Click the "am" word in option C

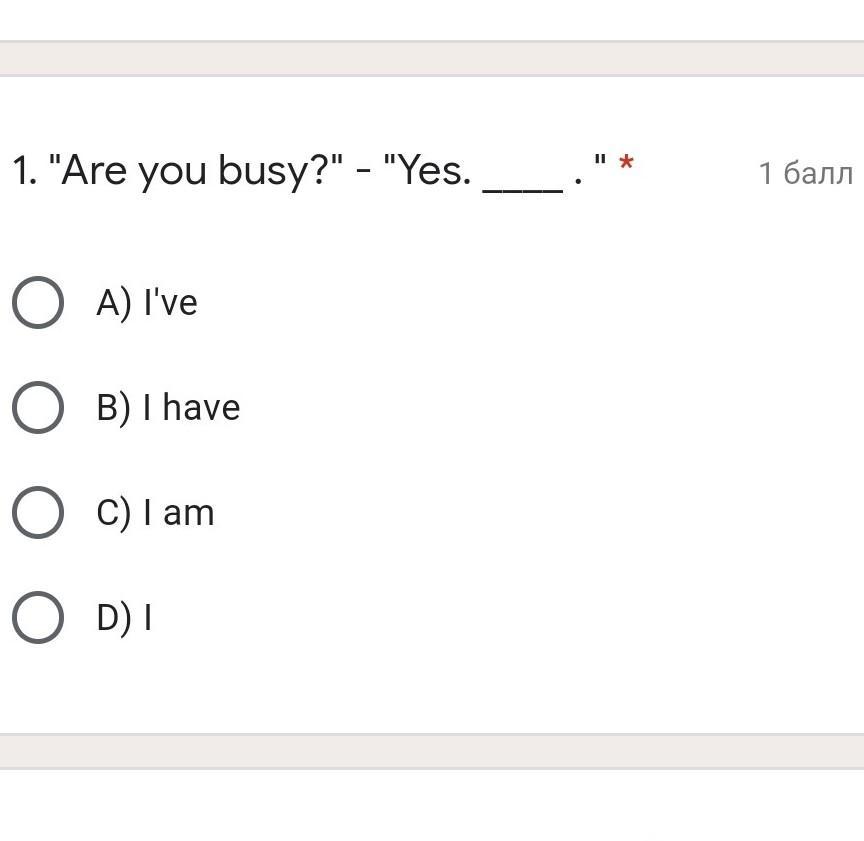pyautogui.click(x=189, y=514)
